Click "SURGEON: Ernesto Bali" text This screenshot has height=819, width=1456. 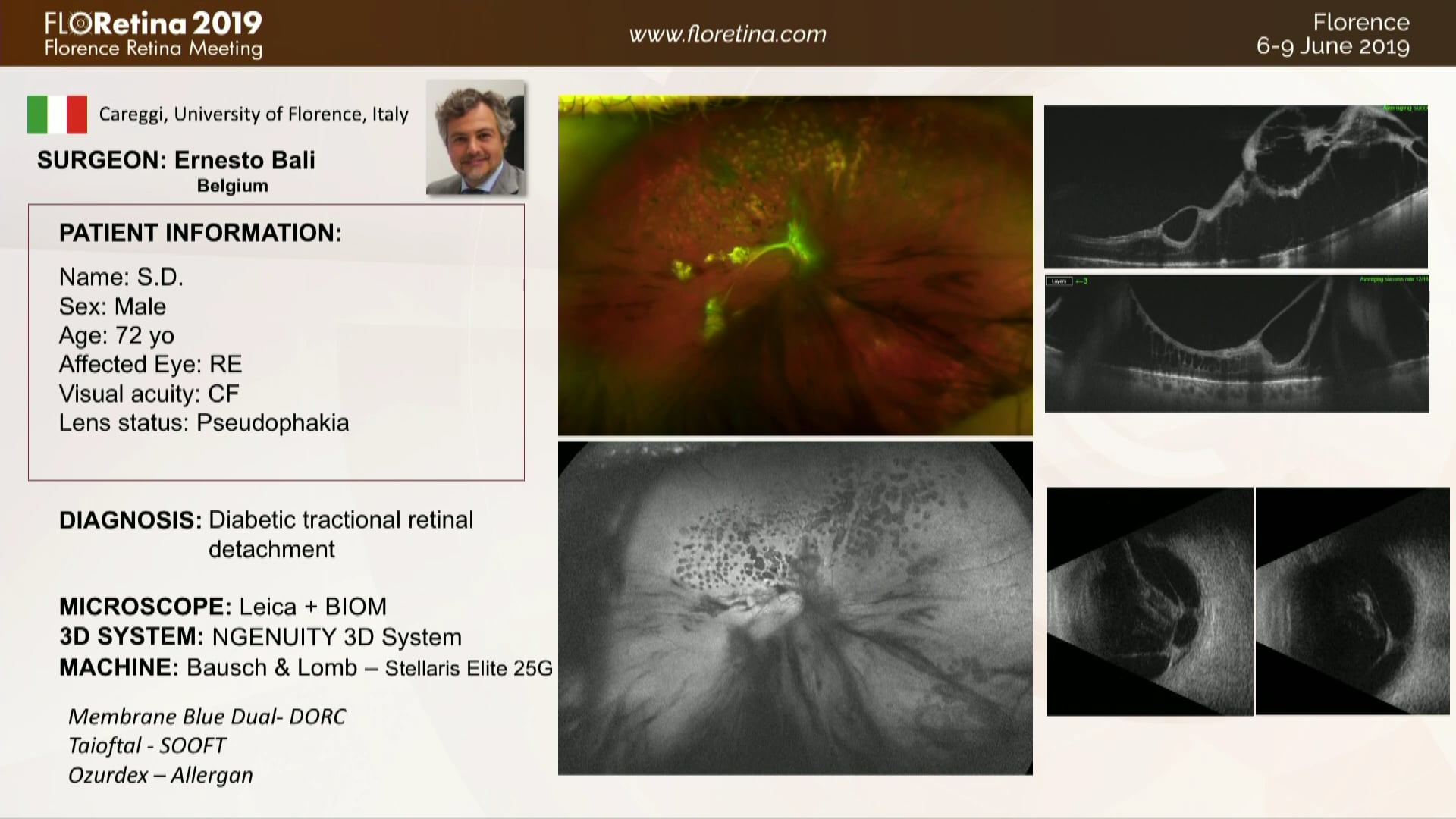tap(176, 160)
